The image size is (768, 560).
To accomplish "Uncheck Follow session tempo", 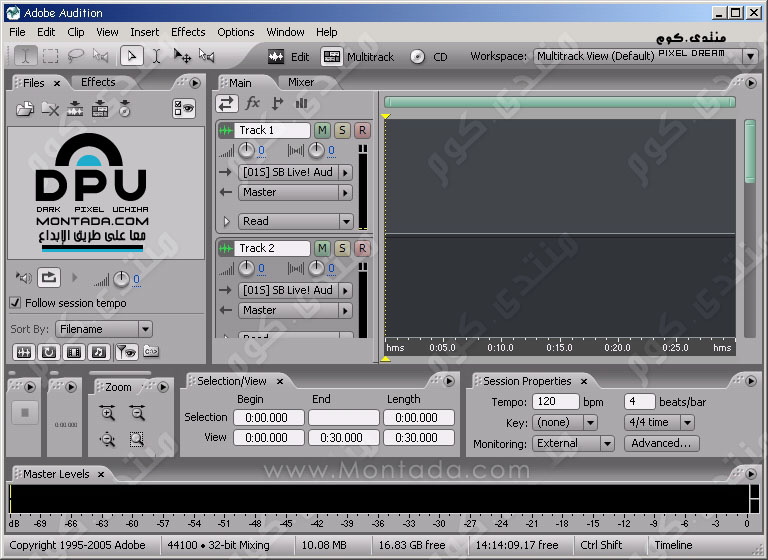I will (15, 303).
